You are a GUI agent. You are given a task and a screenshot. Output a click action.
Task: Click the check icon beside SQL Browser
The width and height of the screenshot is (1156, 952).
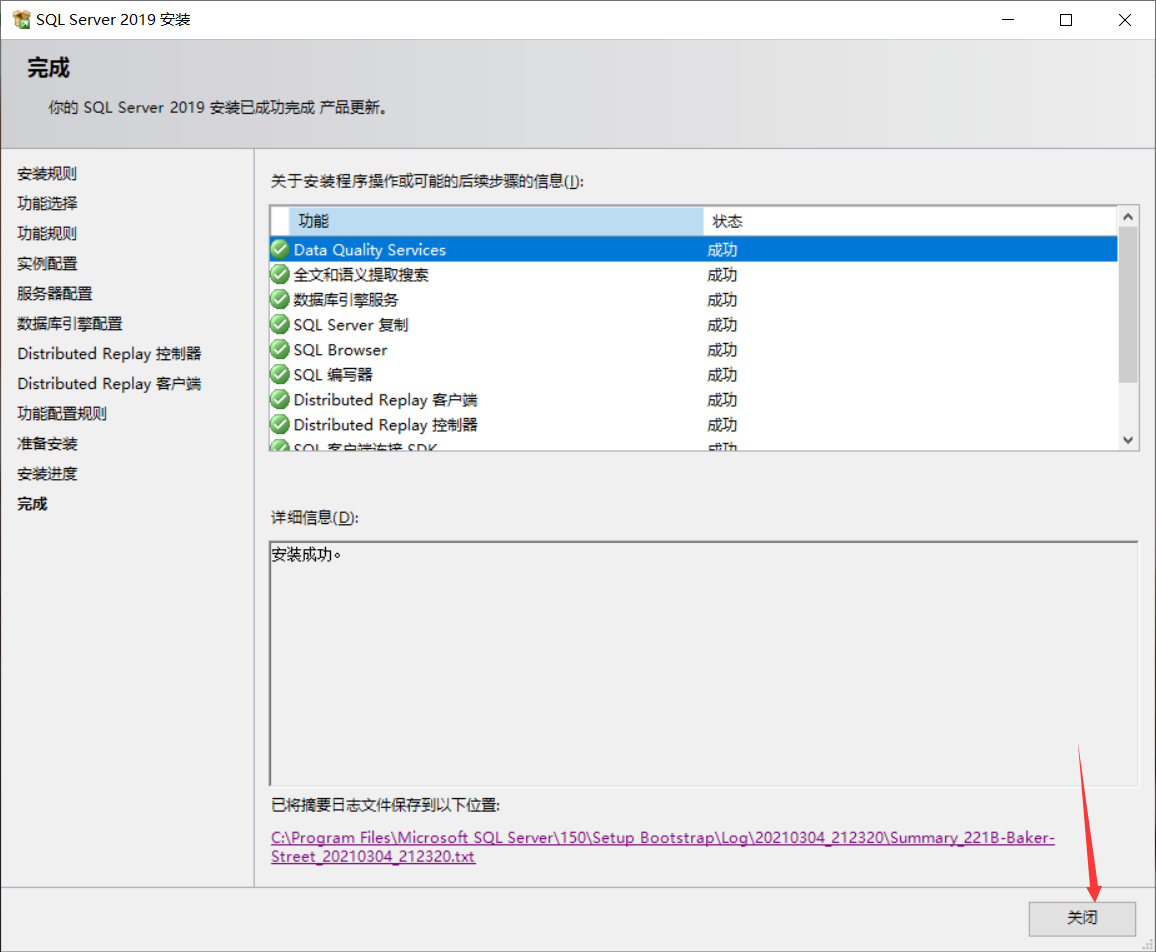coord(279,350)
